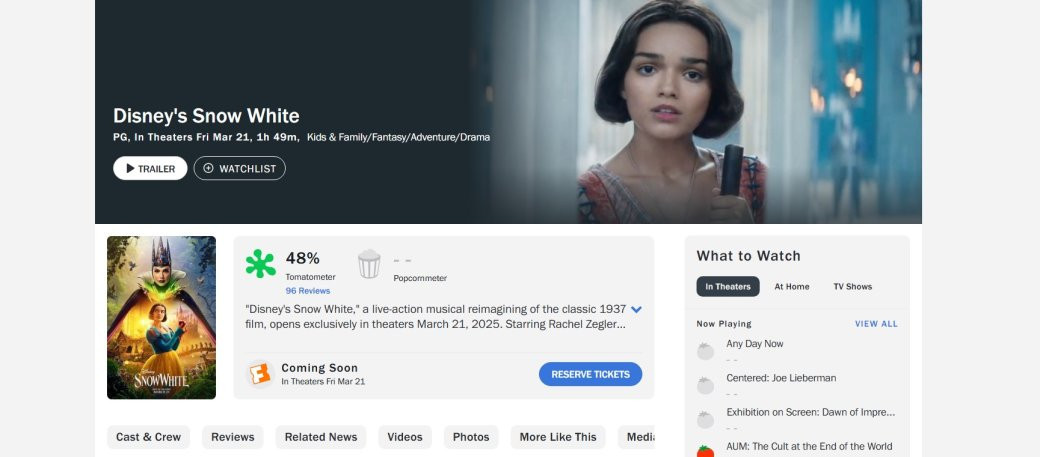Open View All now playing list
The height and width of the screenshot is (457, 1040).
pos(875,324)
